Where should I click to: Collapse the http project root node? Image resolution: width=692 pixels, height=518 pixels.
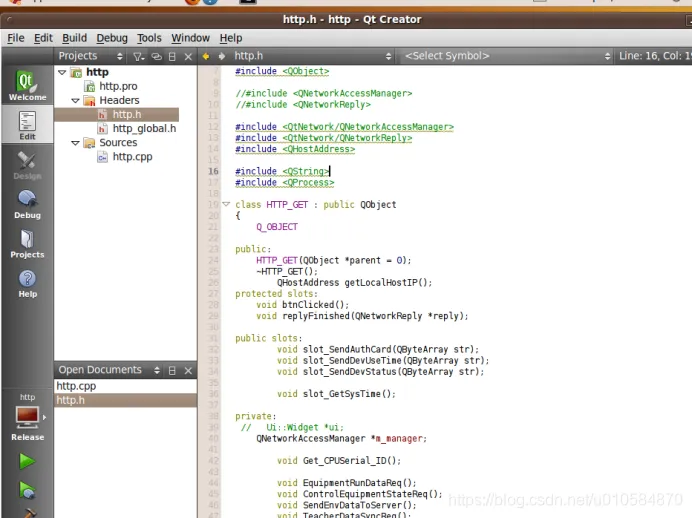62,72
